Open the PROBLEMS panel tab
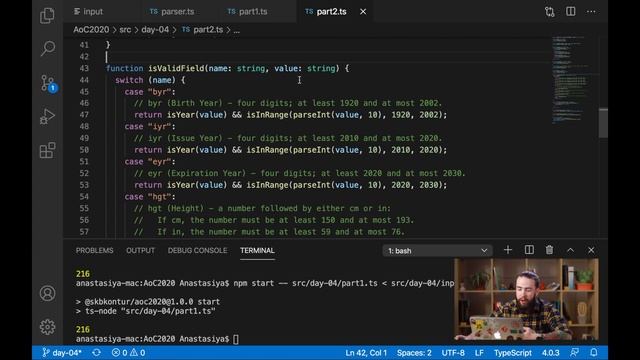Viewport: 640px width, 360px height. tap(94, 250)
